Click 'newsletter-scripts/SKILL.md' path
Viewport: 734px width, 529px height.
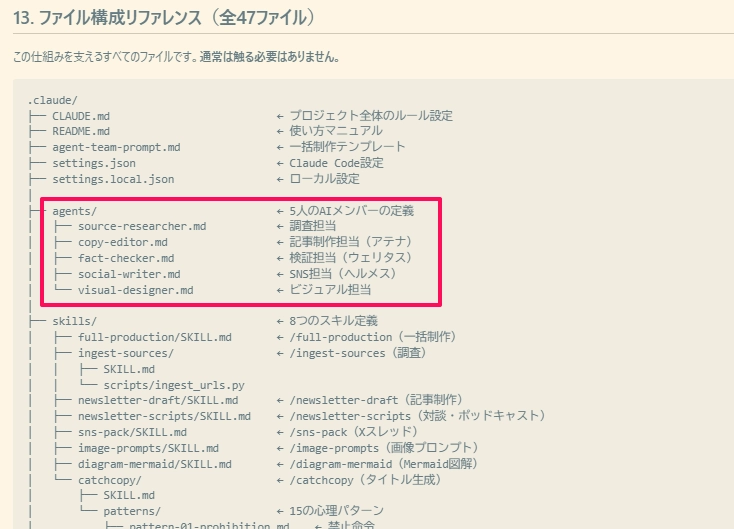(x=164, y=417)
